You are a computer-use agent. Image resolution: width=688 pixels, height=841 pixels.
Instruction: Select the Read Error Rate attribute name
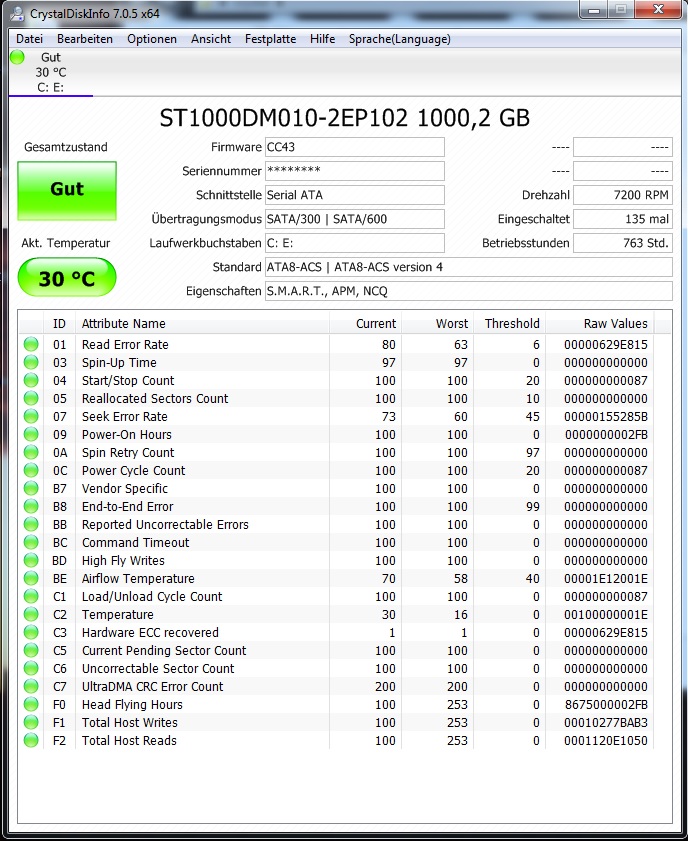pos(125,344)
